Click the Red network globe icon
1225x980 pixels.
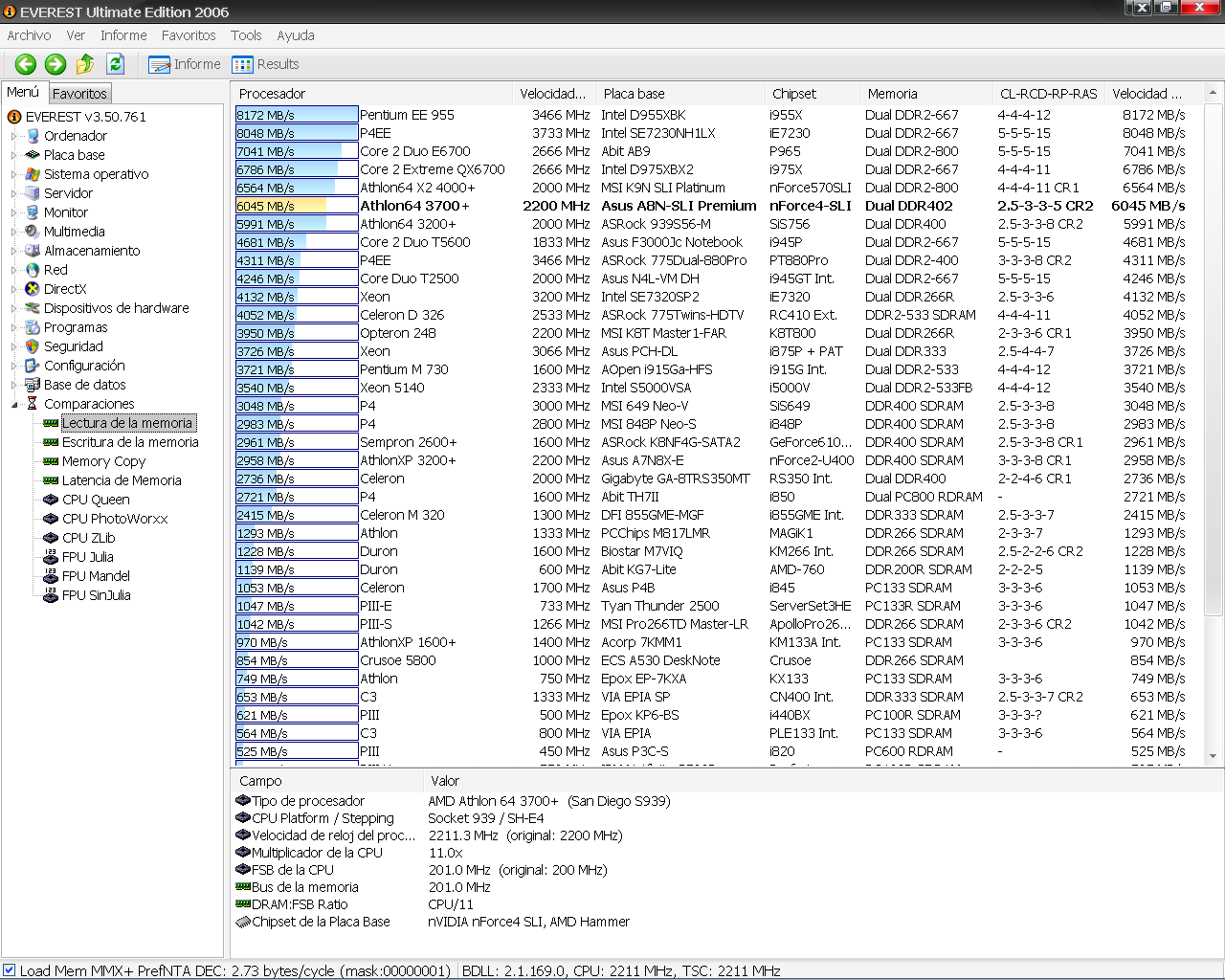click(33, 270)
